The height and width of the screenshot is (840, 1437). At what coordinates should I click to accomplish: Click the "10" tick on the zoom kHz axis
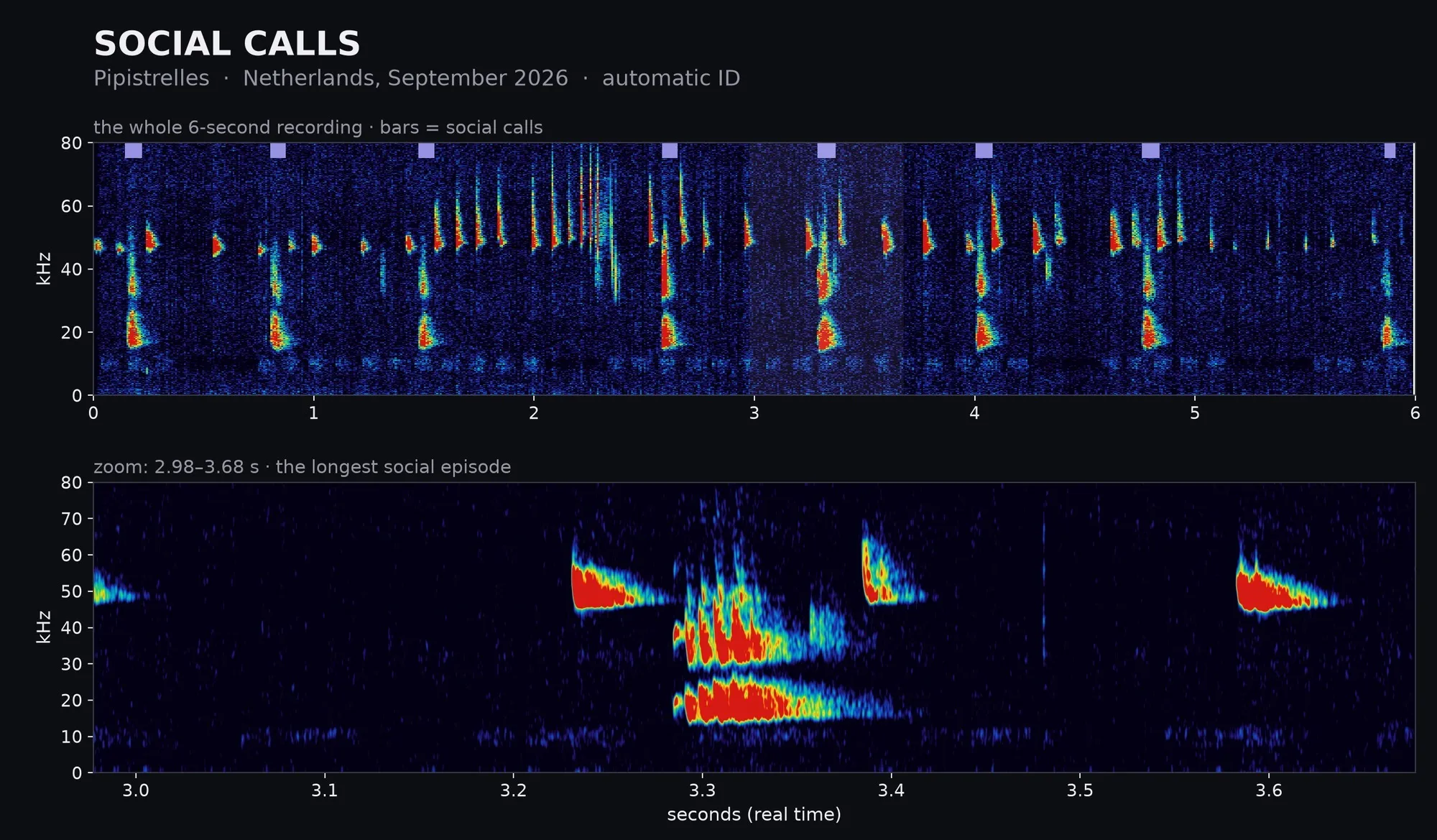[72, 737]
